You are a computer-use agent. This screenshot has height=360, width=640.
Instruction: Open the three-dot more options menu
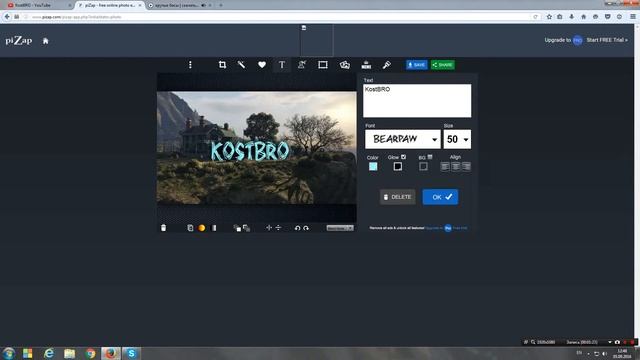click(190, 65)
